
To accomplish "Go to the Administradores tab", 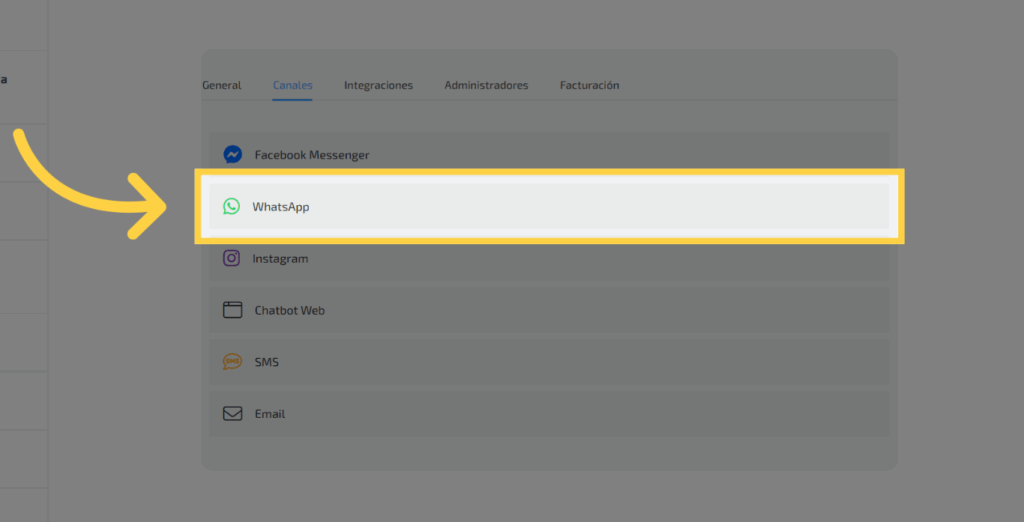I will [486, 86].
